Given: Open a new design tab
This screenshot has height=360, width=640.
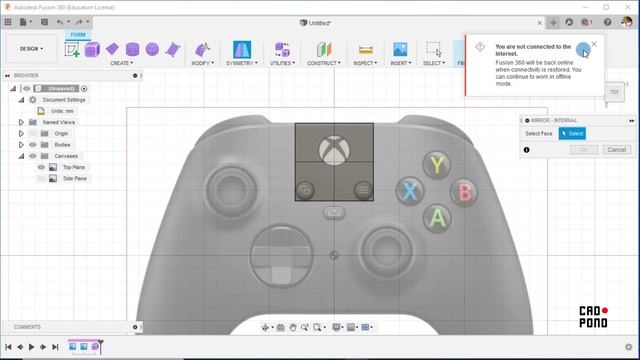Looking at the screenshot, I should [553, 23].
